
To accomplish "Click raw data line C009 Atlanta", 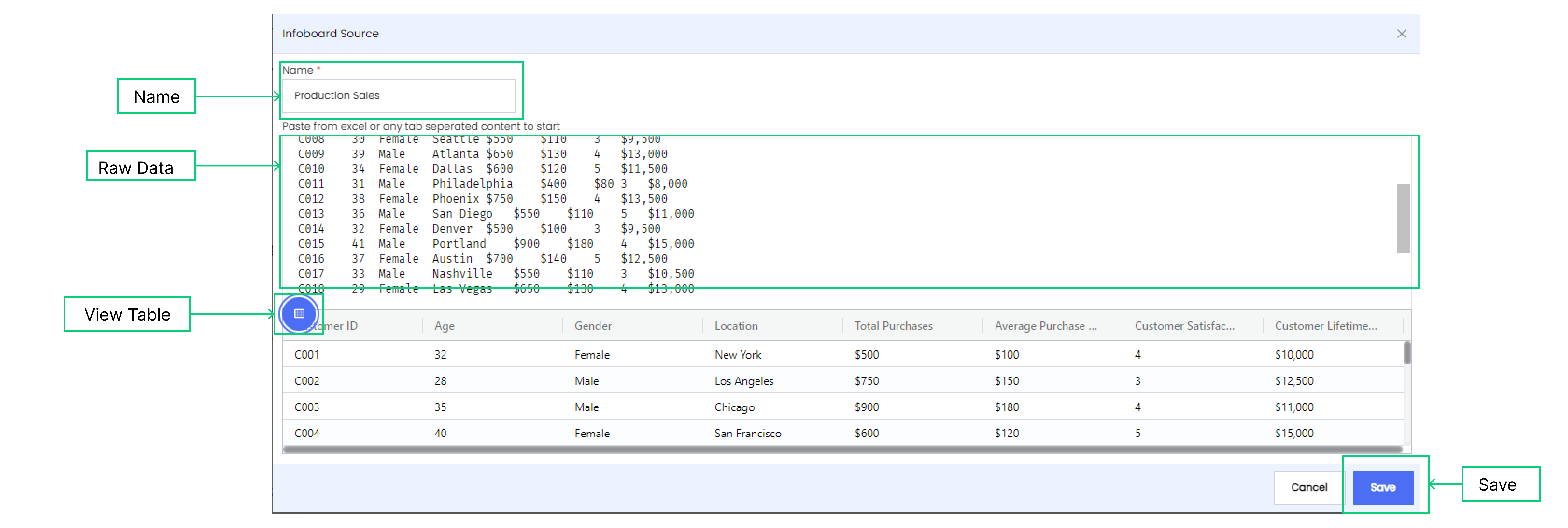I will point(482,154).
